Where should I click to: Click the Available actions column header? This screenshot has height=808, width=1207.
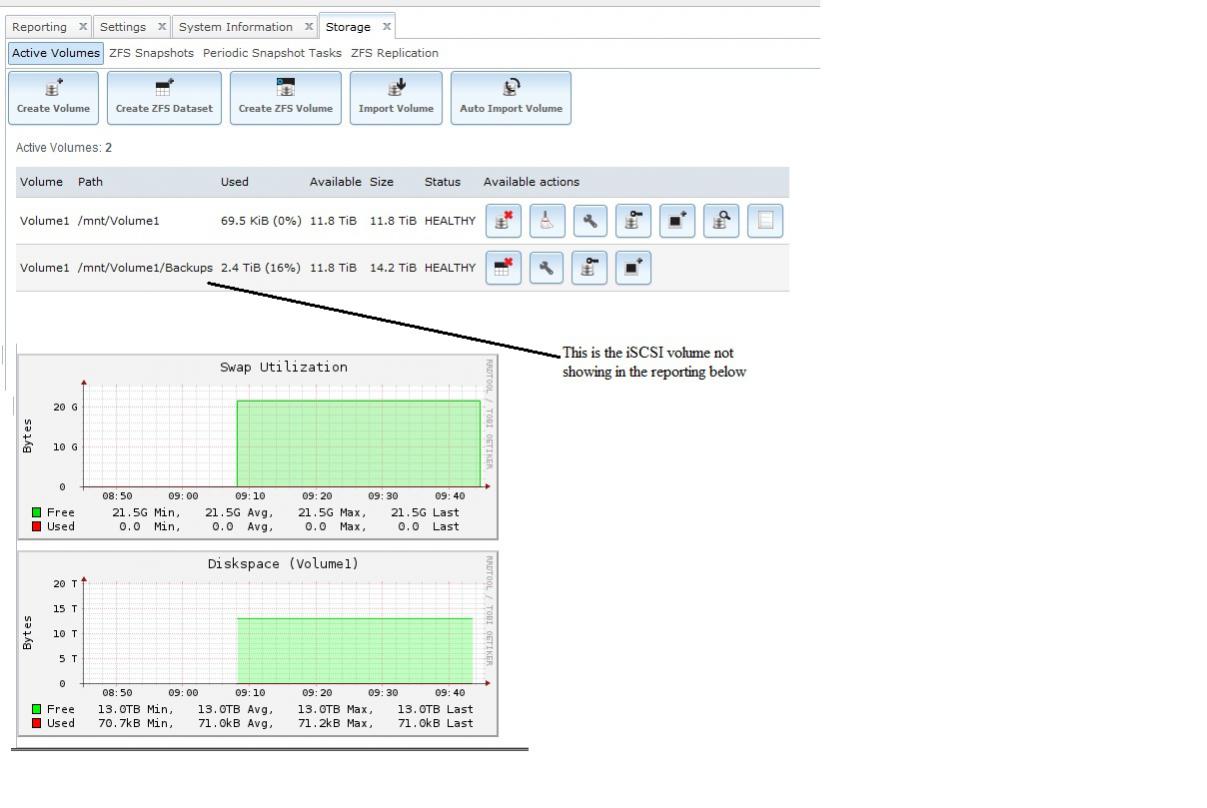point(531,182)
